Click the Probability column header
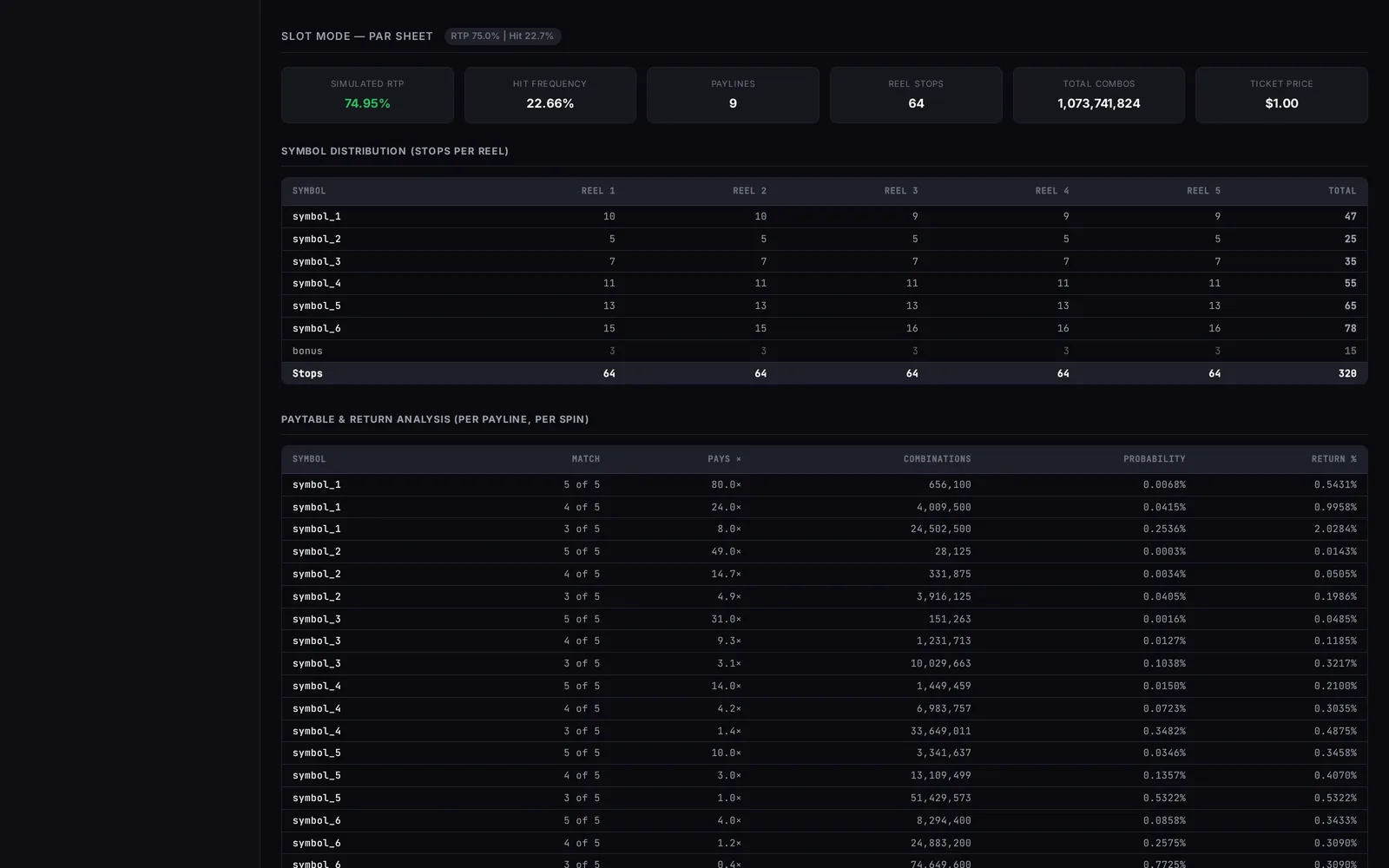 [1155, 459]
